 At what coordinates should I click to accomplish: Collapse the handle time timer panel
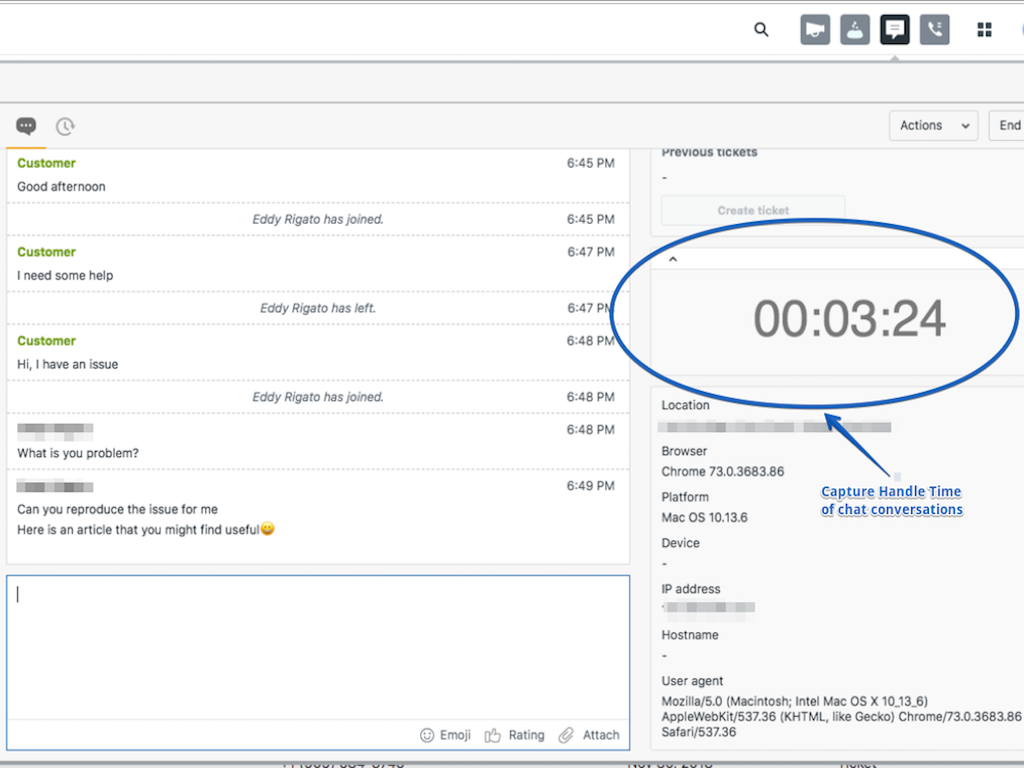[x=673, y=260]
